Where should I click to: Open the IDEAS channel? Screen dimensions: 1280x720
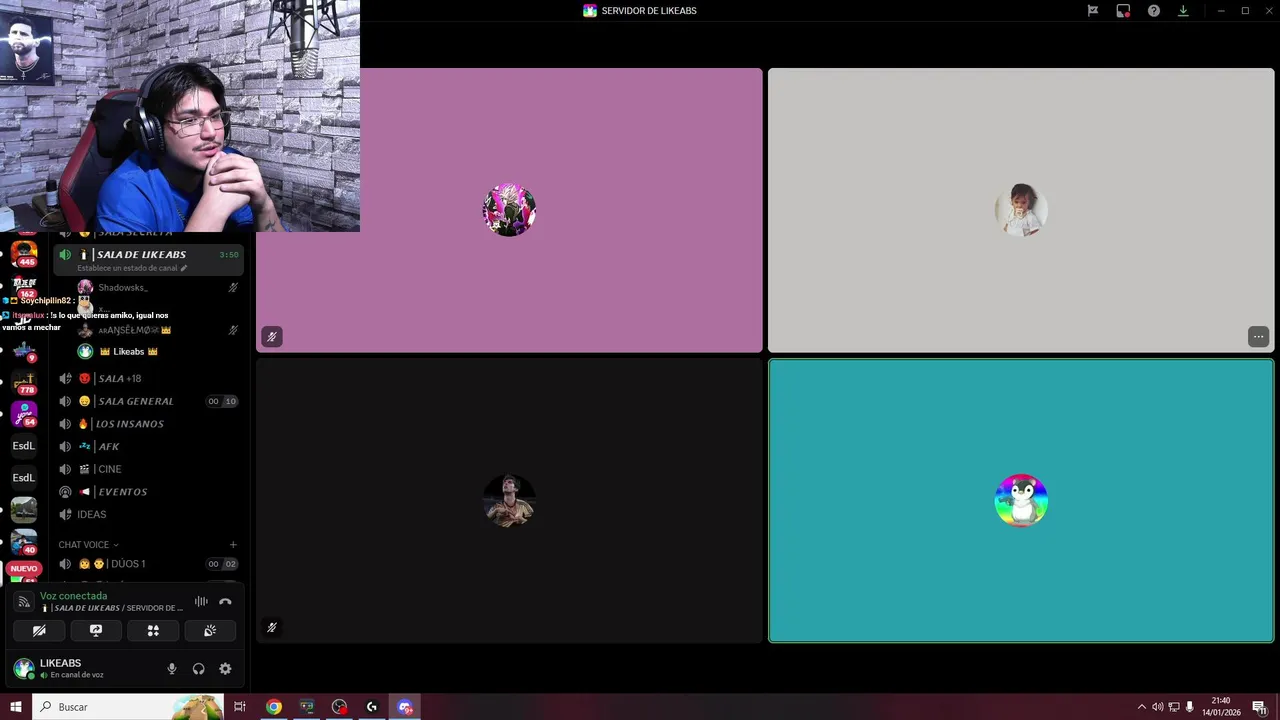(148, 514)
